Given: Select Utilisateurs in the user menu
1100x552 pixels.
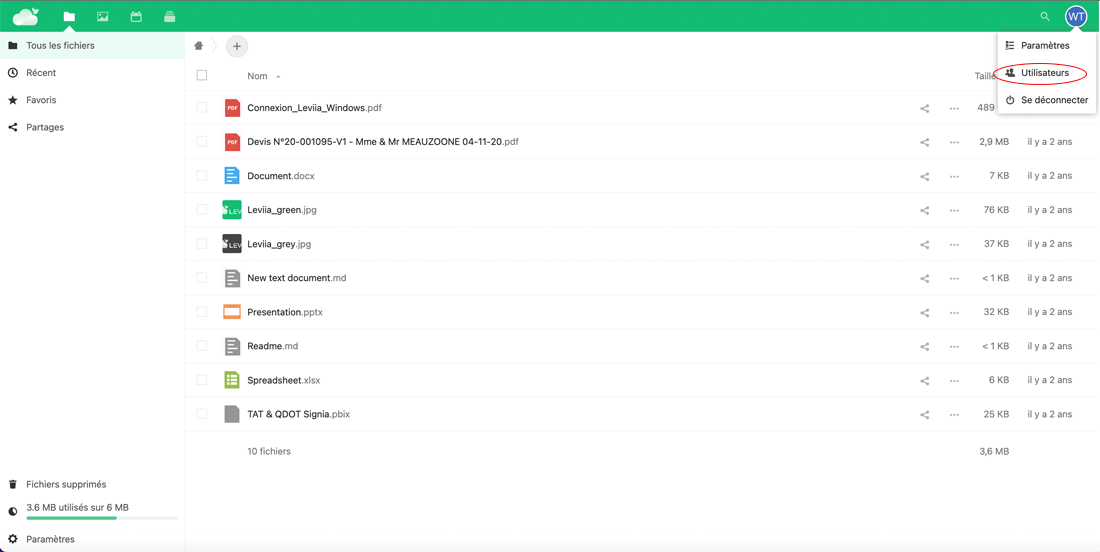Looking at the screenshot, I should pos(1046,73).
